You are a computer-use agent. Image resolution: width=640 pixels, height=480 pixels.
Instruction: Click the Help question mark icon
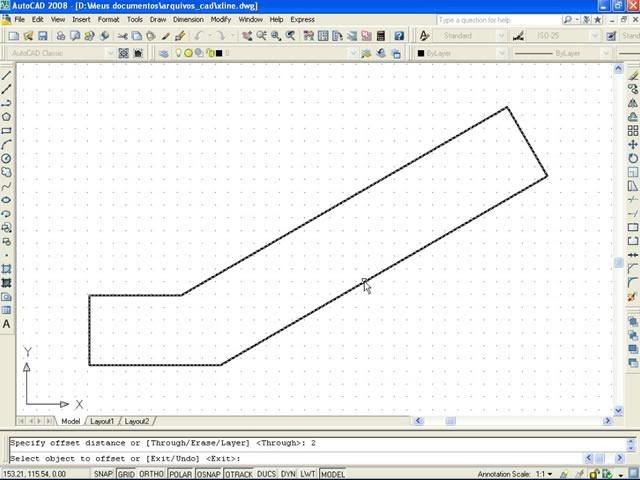click(399, 36)
